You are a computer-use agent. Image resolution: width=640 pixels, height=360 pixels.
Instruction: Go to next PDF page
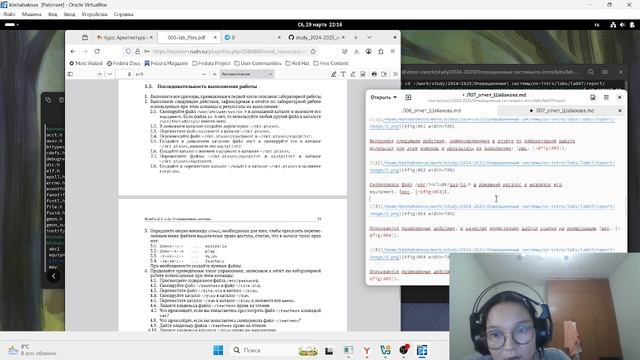110,74
